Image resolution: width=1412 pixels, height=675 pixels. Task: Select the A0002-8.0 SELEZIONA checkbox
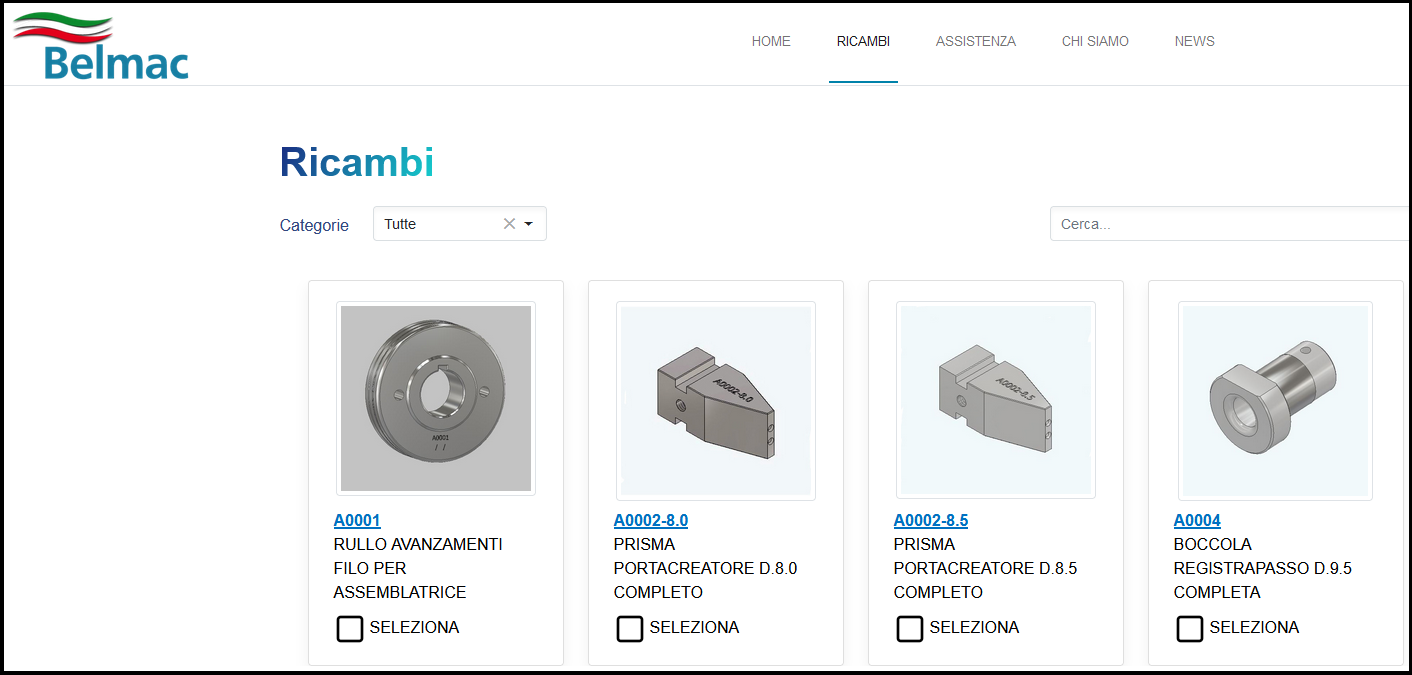(x=630, y=628)
